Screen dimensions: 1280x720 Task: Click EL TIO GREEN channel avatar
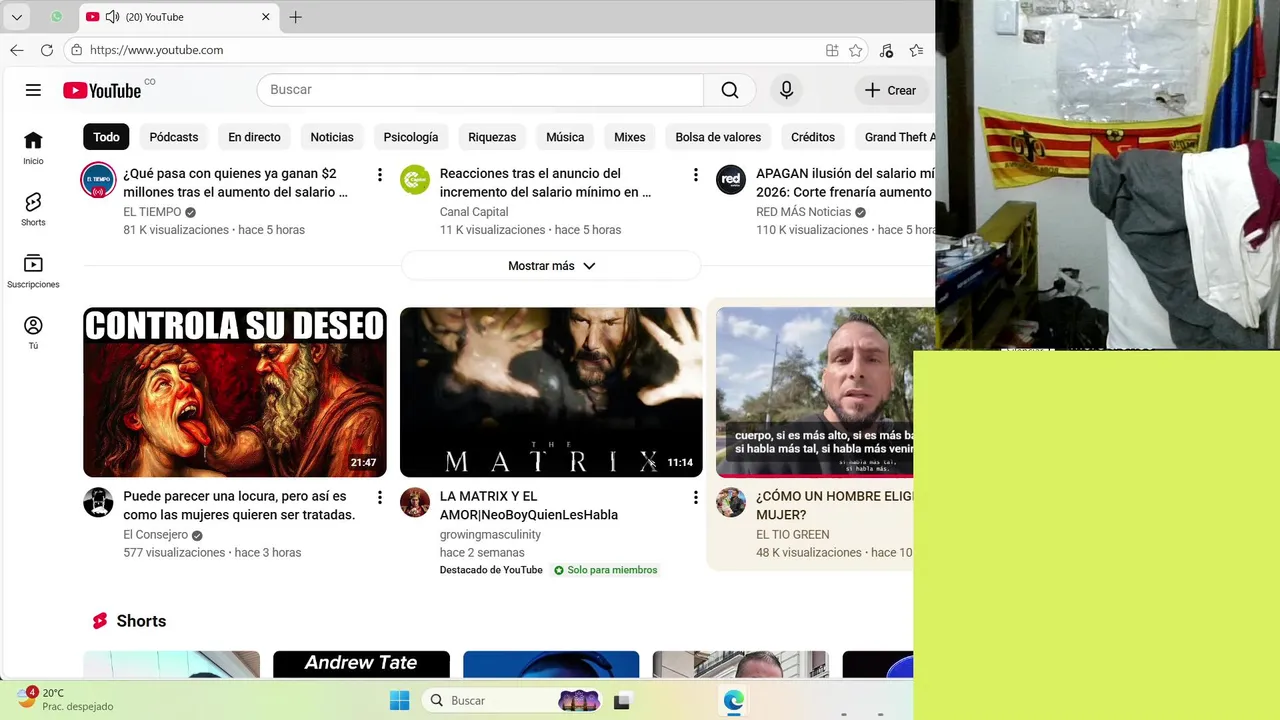[x=731, y=502]
